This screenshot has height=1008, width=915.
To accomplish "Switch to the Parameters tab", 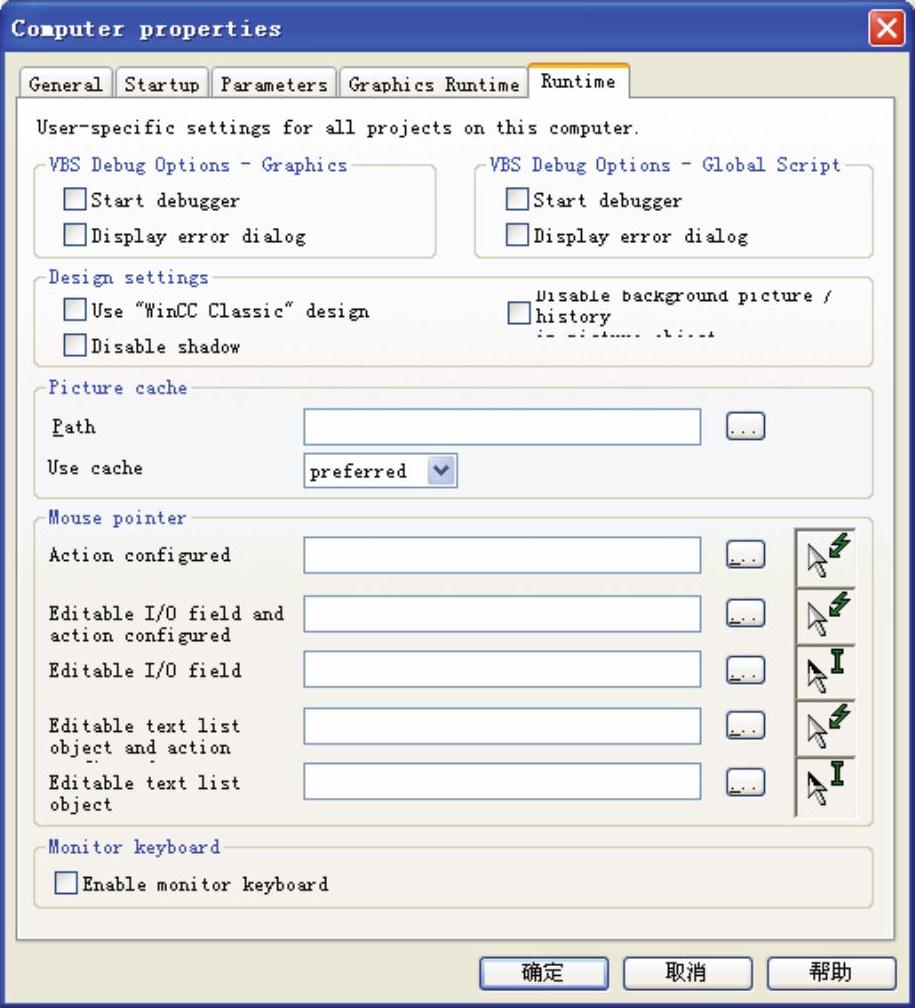I will pos(274,84).
